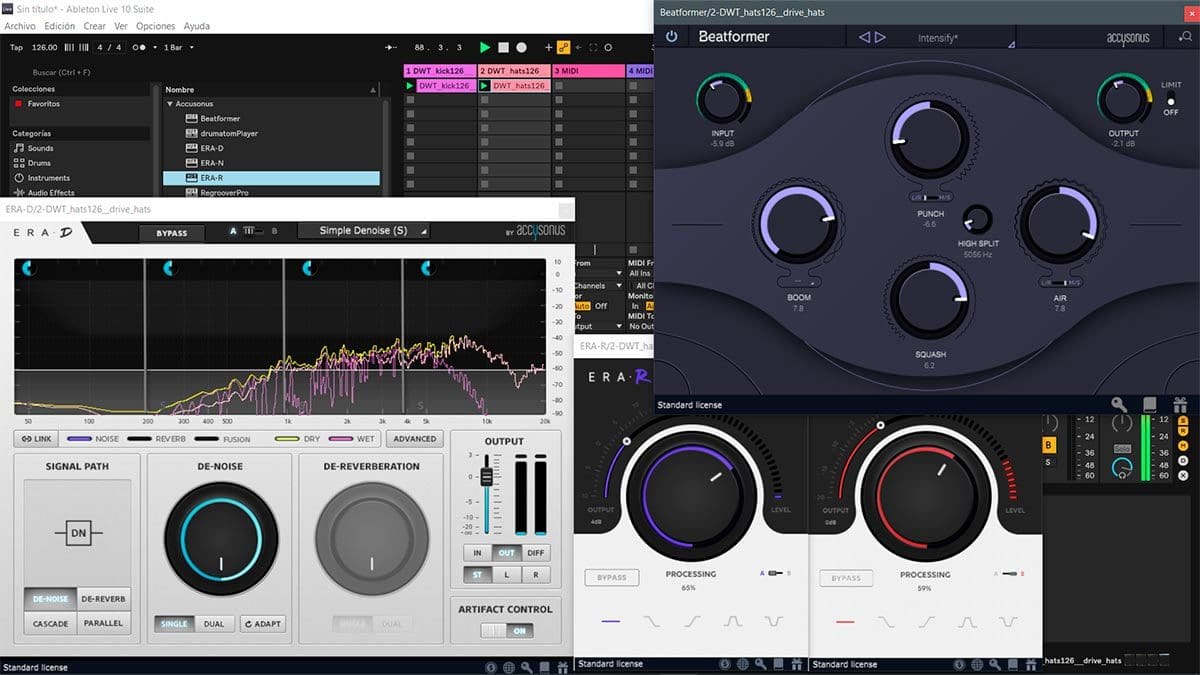Screen dimensions: 1200x675
Task: Collapse the Accusonus folder
Action: click(x=170, y=104)
